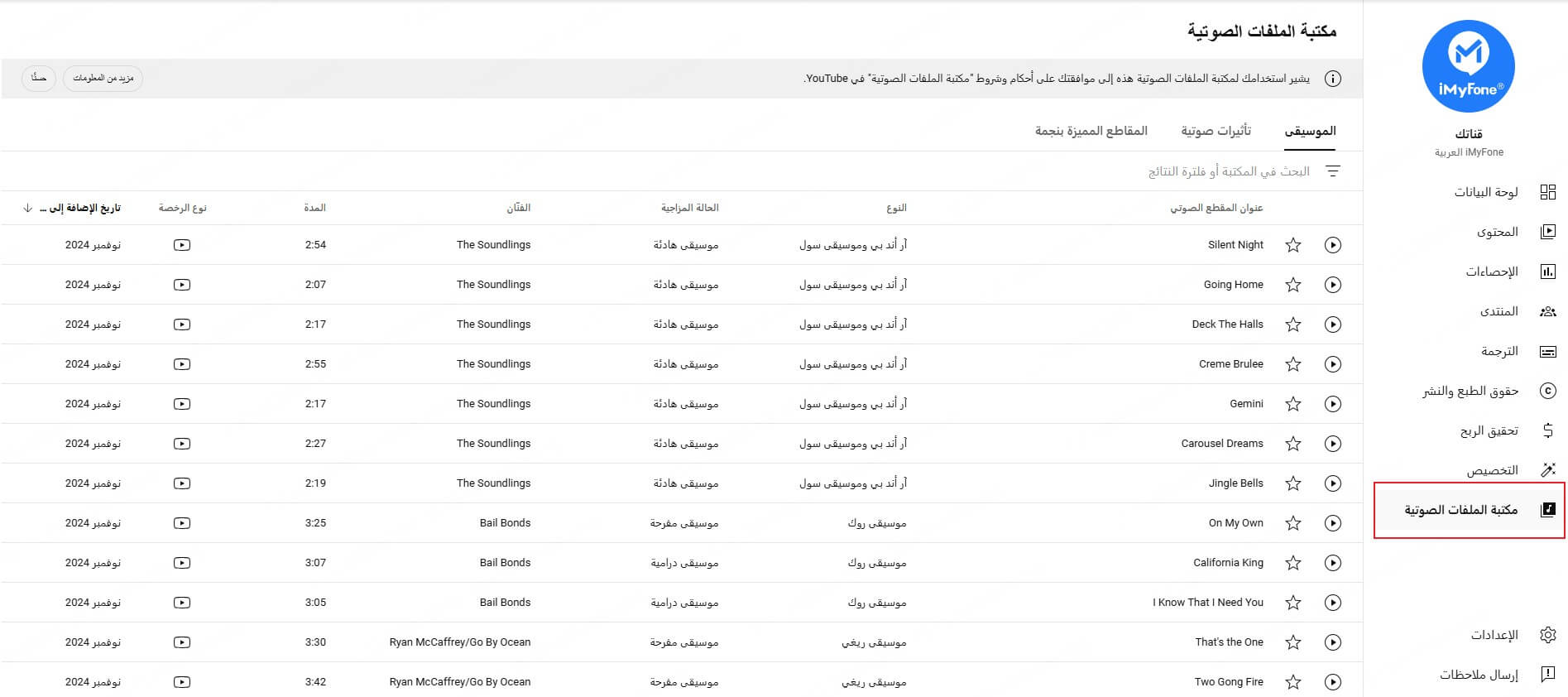Click license type icon for Two Gong Fire
This screenshot has height=697, width=1568.
point(182,682)
